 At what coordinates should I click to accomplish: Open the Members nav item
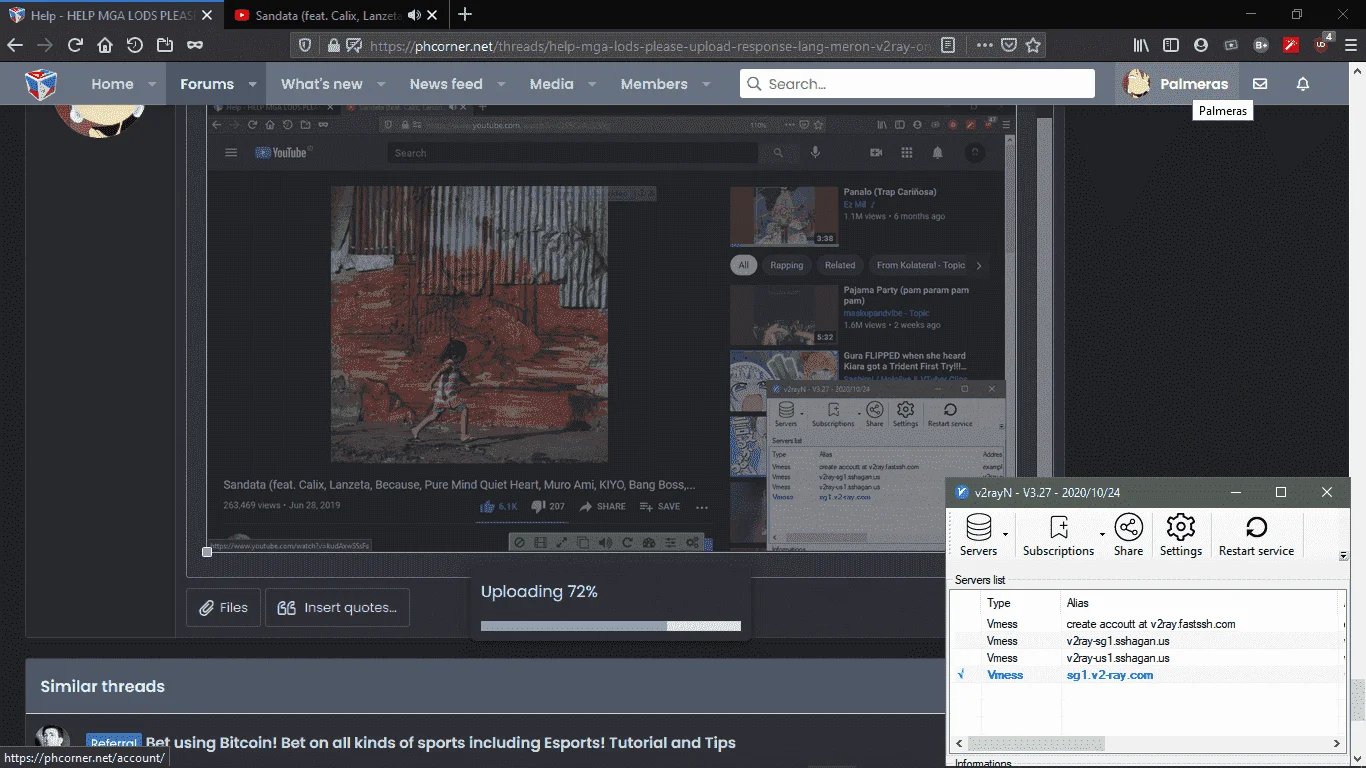pyautogui.click(x=654, y=84)
